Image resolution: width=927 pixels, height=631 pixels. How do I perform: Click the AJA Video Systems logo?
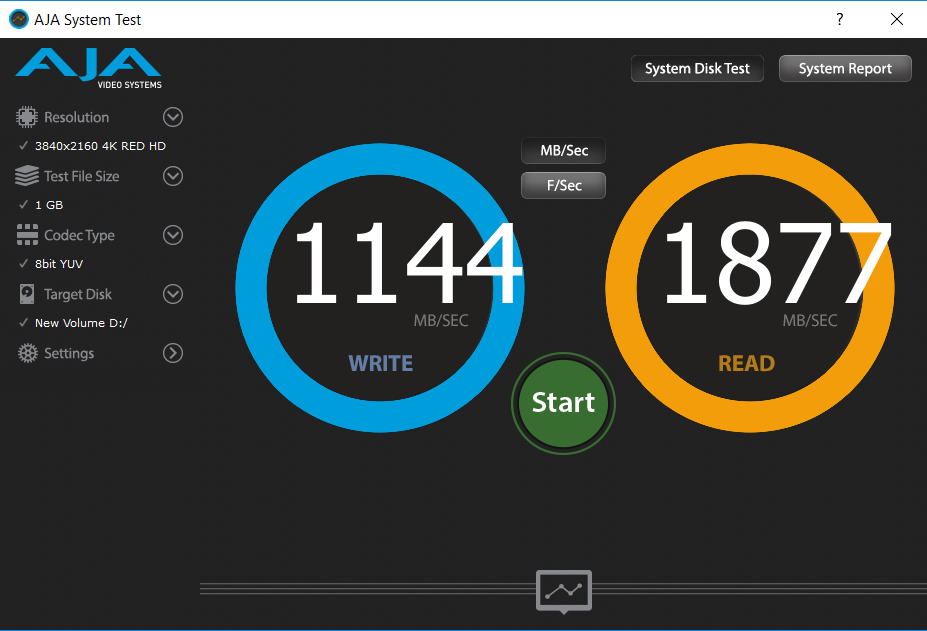(88, 69)
